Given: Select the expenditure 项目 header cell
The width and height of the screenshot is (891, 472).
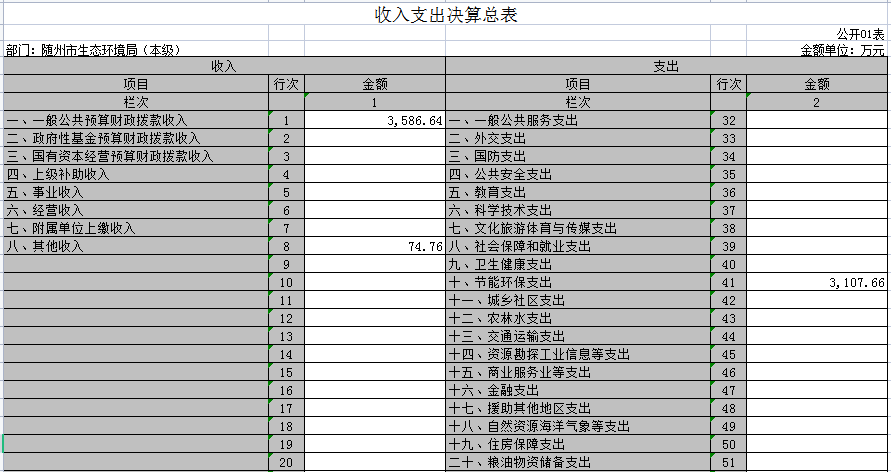Looking at the screenshot, I should pyautogui.click(x=578, y=84).
